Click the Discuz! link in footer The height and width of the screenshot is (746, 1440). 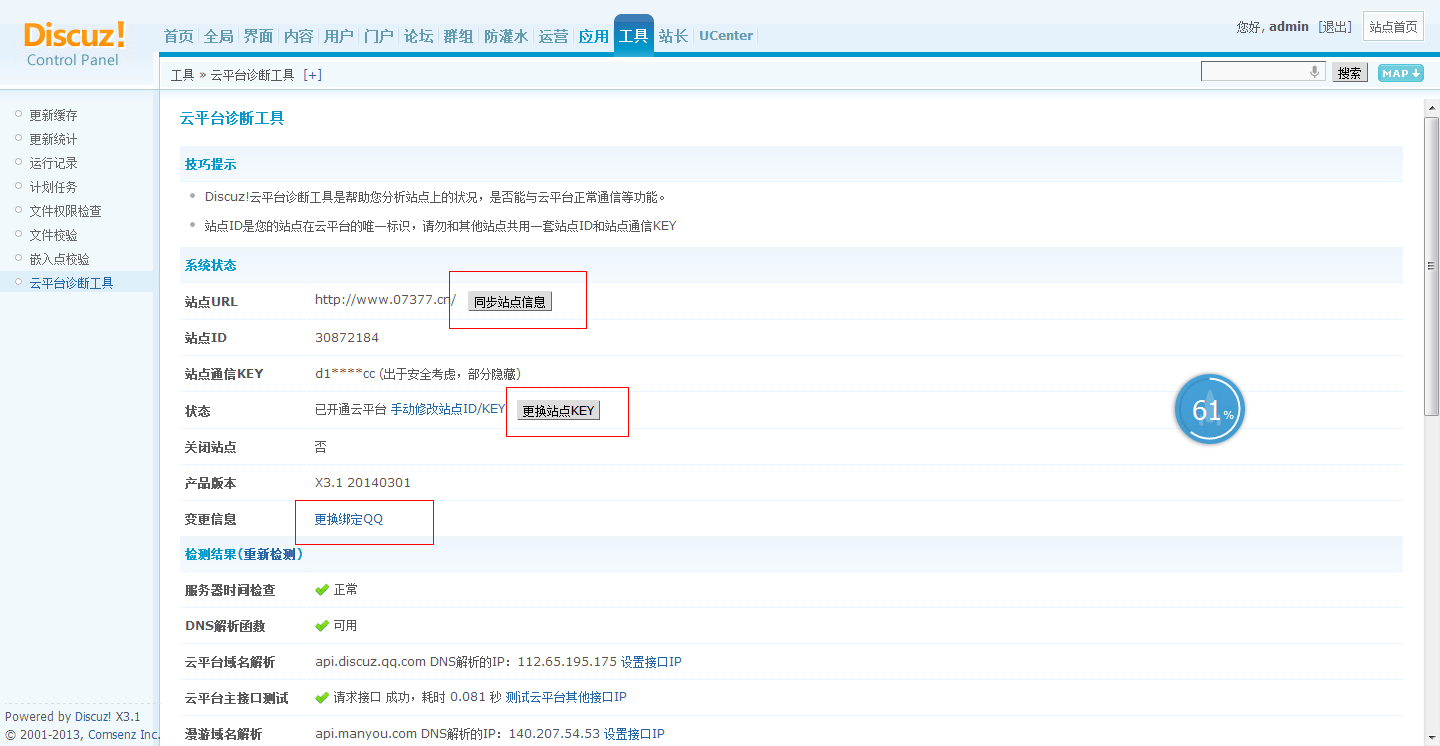pyautogui.click(x=93, y=717)
